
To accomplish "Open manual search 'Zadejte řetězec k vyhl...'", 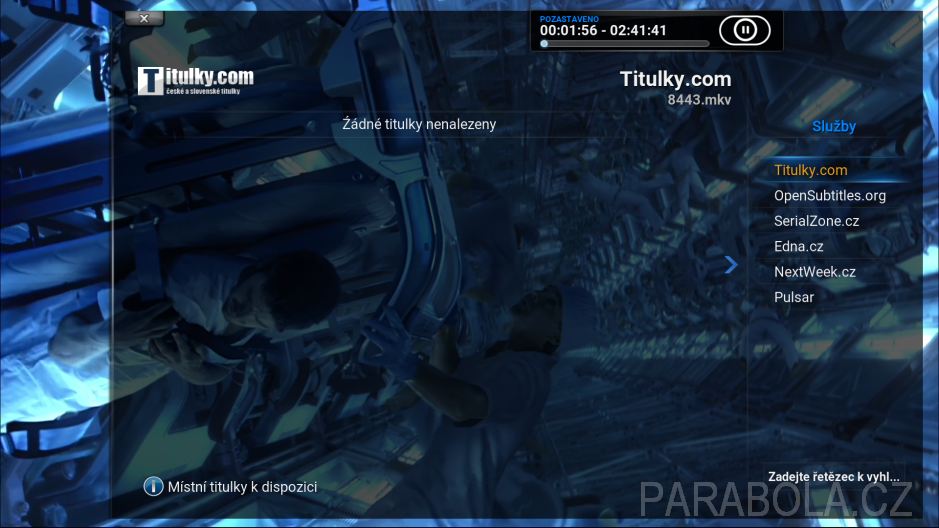I will [834, 477].
